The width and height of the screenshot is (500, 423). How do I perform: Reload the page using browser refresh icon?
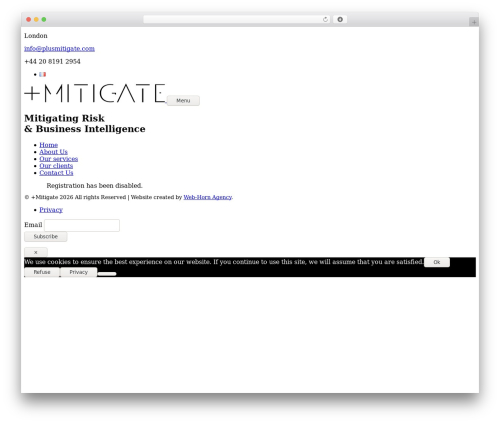point(325,19)
